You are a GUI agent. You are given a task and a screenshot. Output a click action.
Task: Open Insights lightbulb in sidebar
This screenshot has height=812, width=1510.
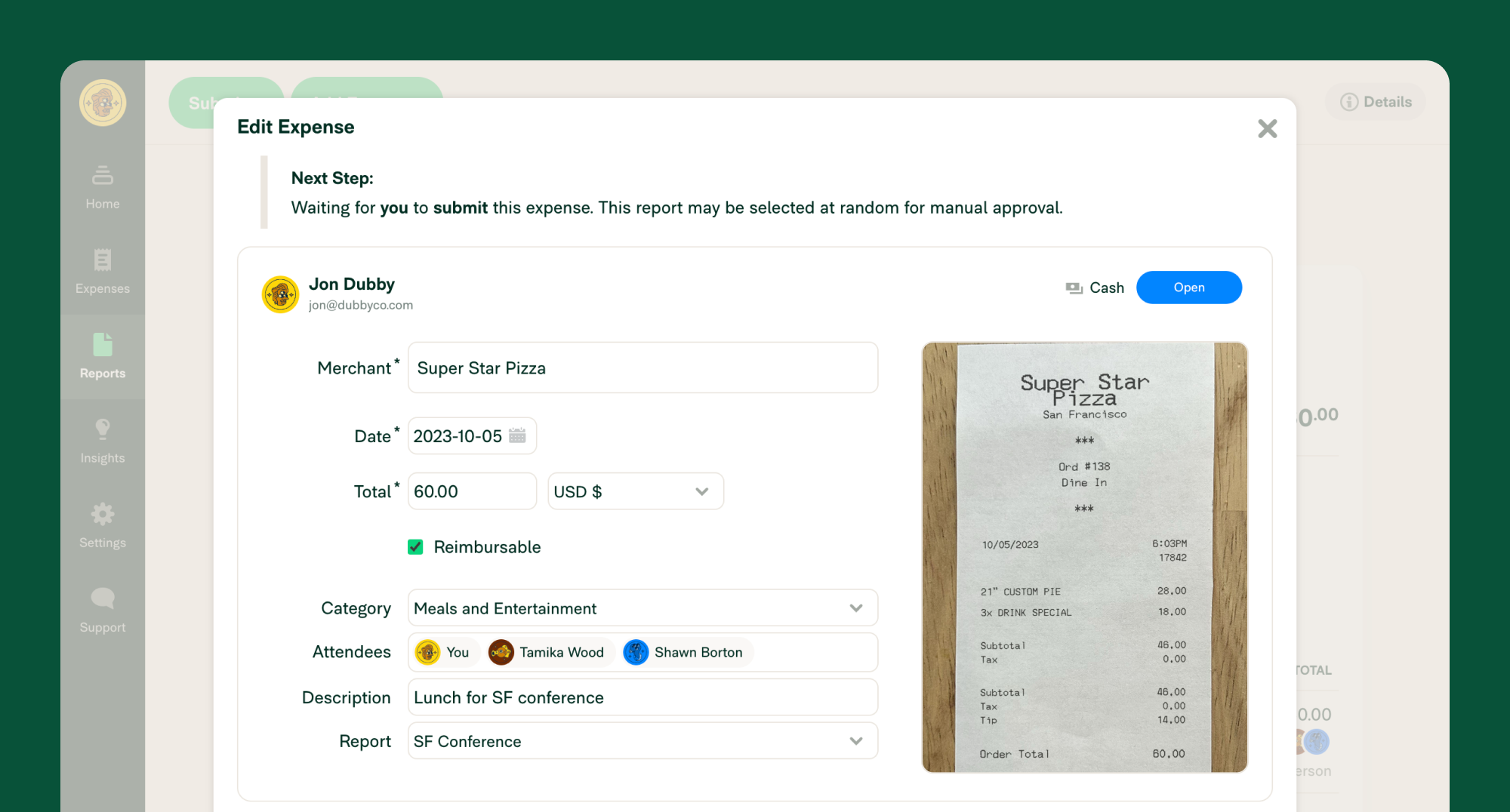[x=103, y=441]
